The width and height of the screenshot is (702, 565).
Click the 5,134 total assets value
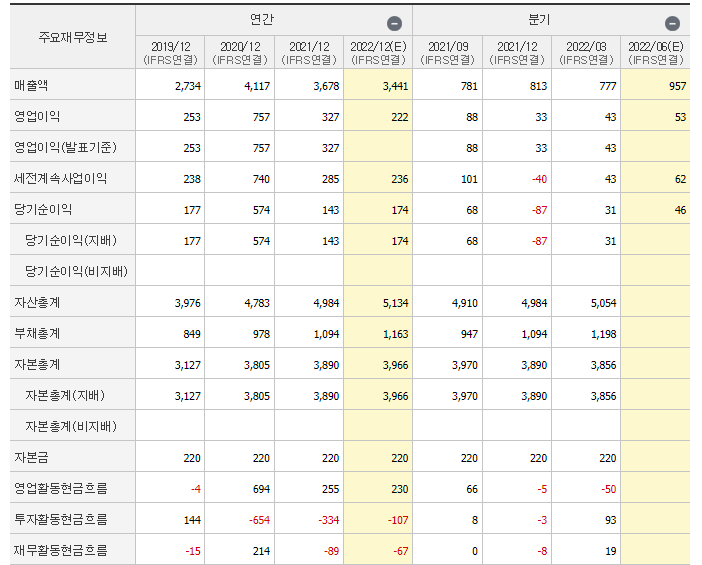click(395, 303)
